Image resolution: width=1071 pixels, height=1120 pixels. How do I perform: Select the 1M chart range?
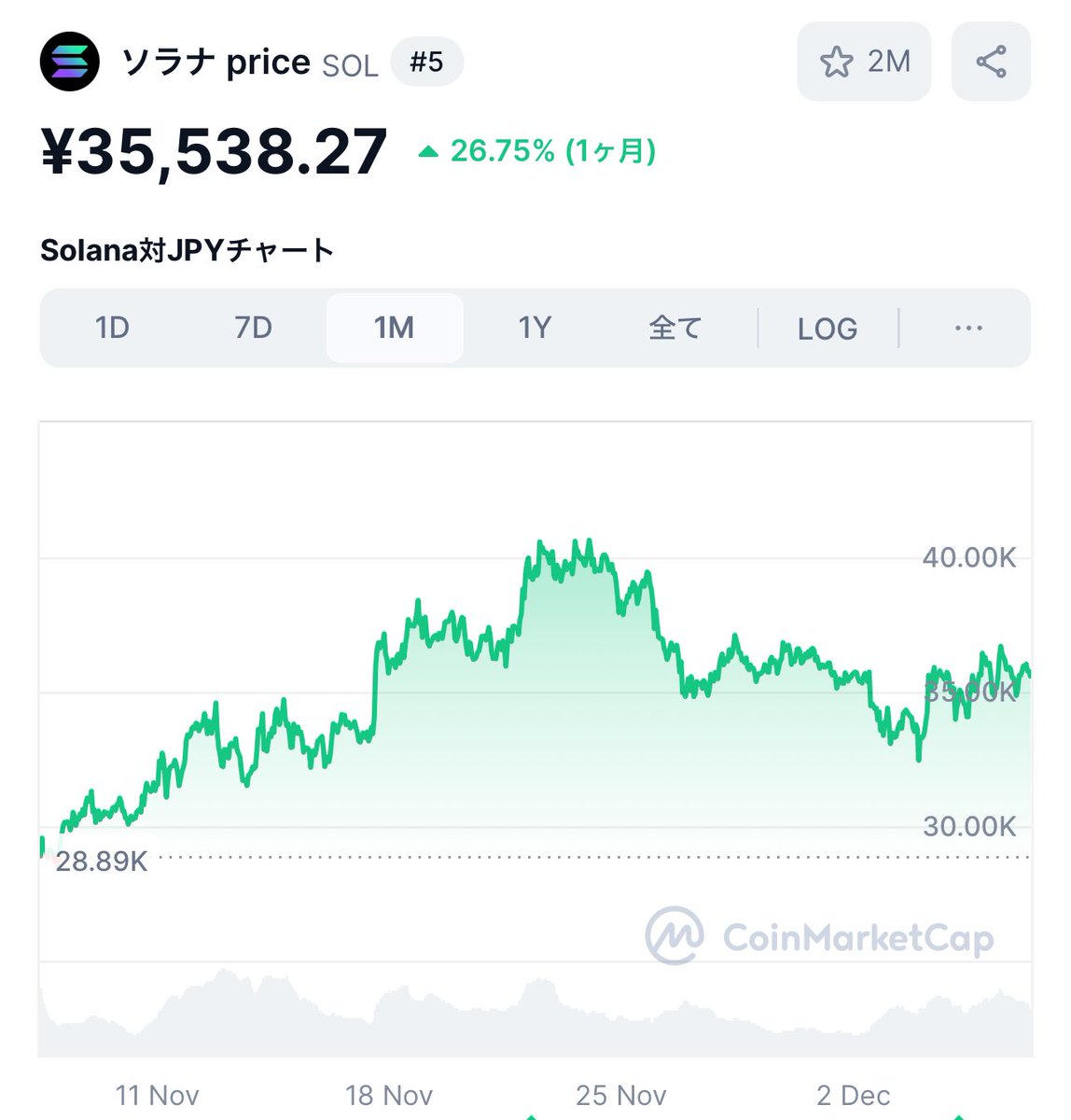395,328
